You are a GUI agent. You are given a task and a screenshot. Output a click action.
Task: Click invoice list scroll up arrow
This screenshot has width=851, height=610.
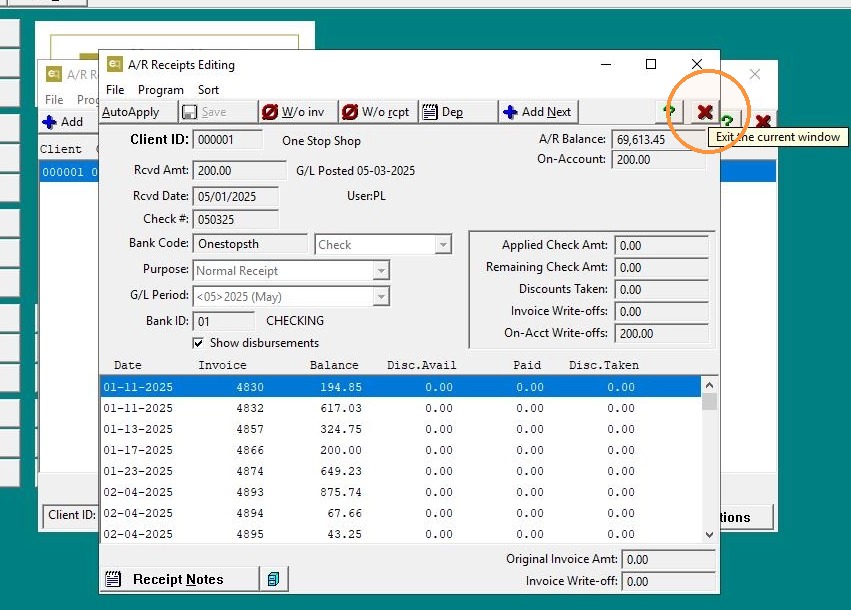pos(709,385)
